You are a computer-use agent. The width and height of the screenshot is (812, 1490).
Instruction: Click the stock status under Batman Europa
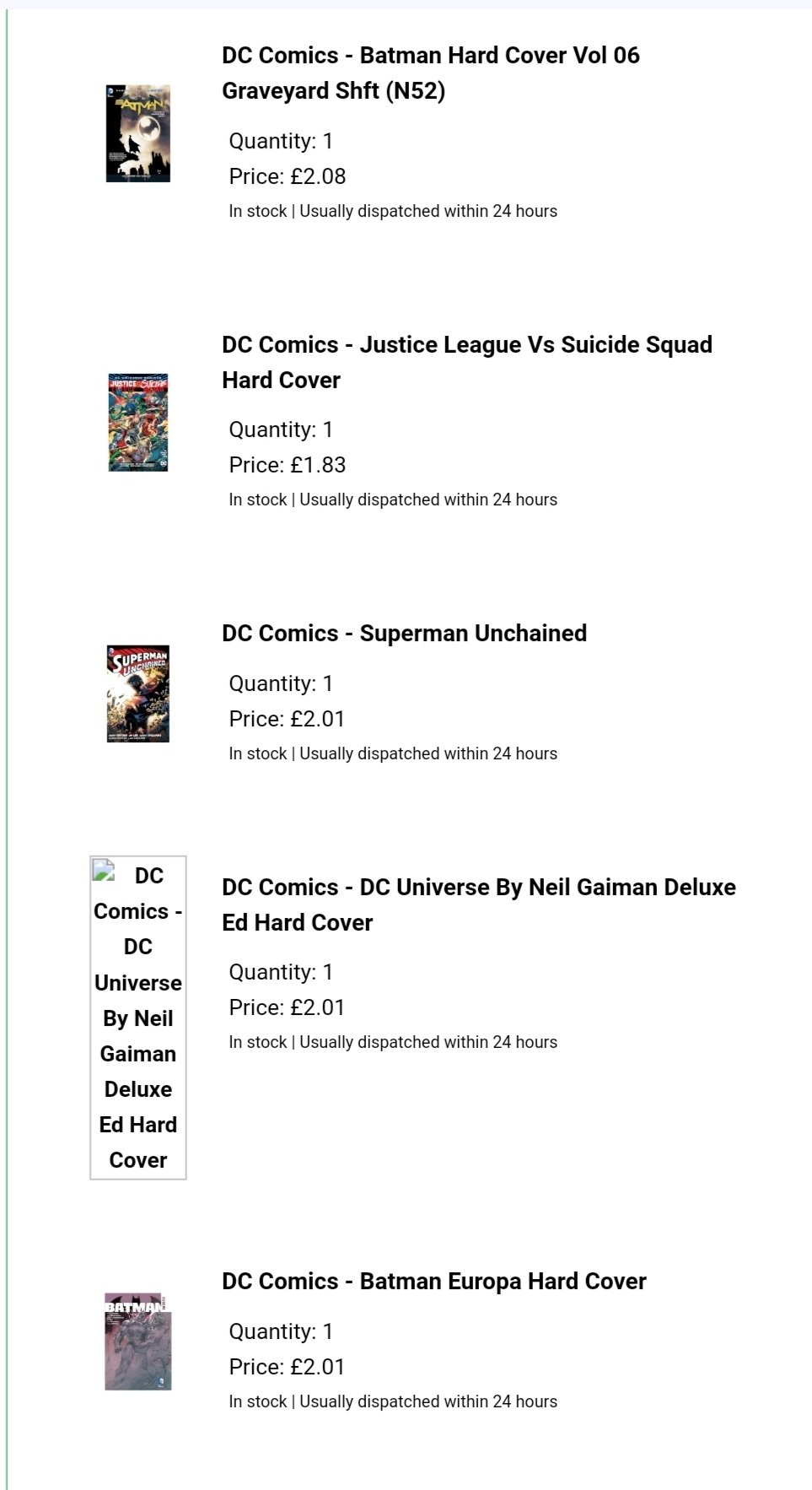pos(393,1401)
